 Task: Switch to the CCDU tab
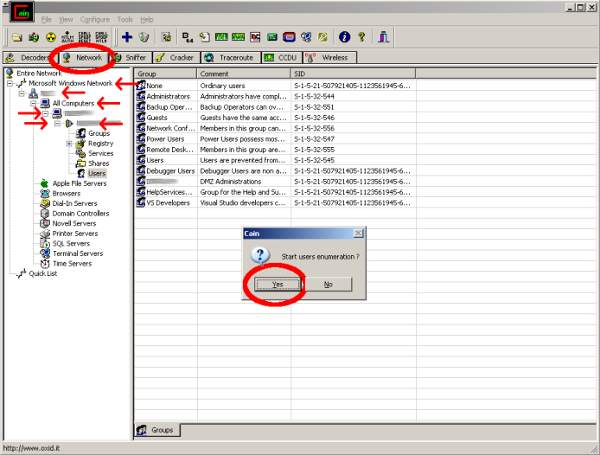tap(282, 58)
